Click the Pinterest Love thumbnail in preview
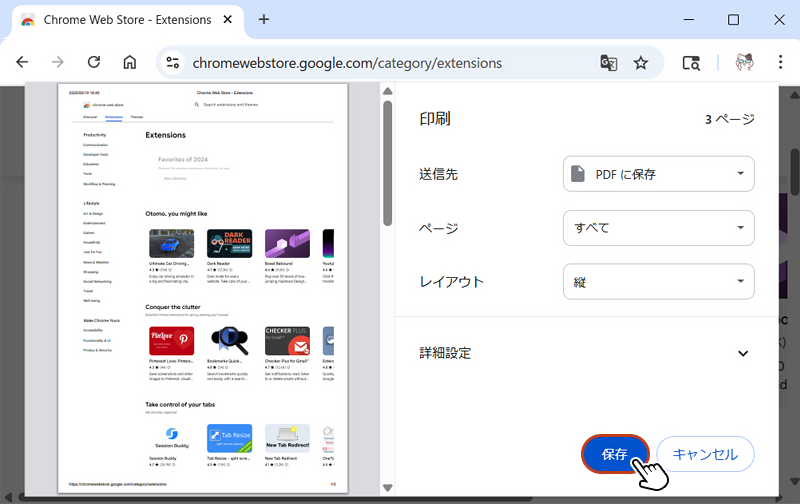The height and width of the screenshot is (504, 800). pyautogui.click(x=171, y=341)
